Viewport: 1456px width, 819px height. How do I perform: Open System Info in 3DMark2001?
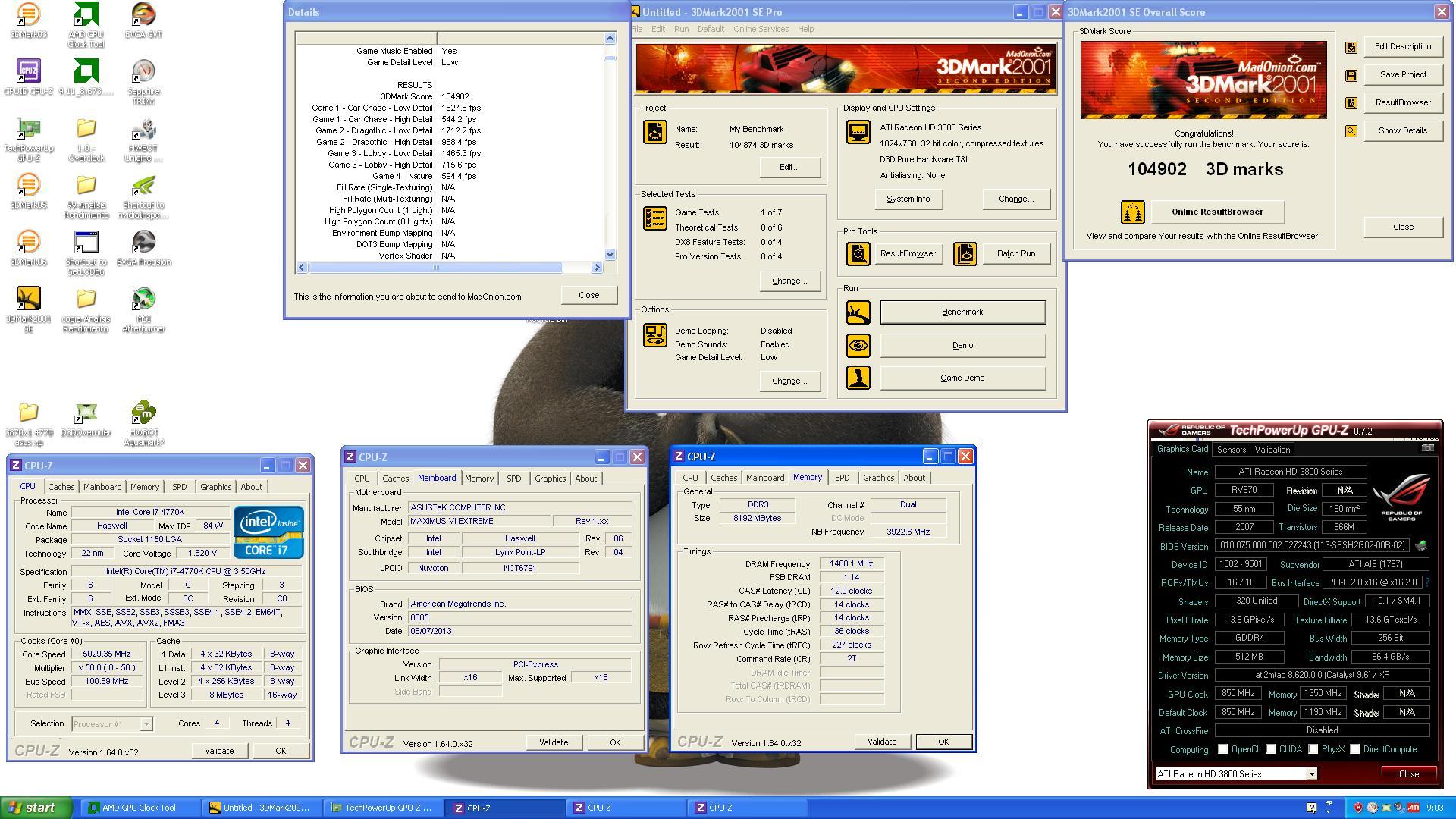[x=908, y=199]
